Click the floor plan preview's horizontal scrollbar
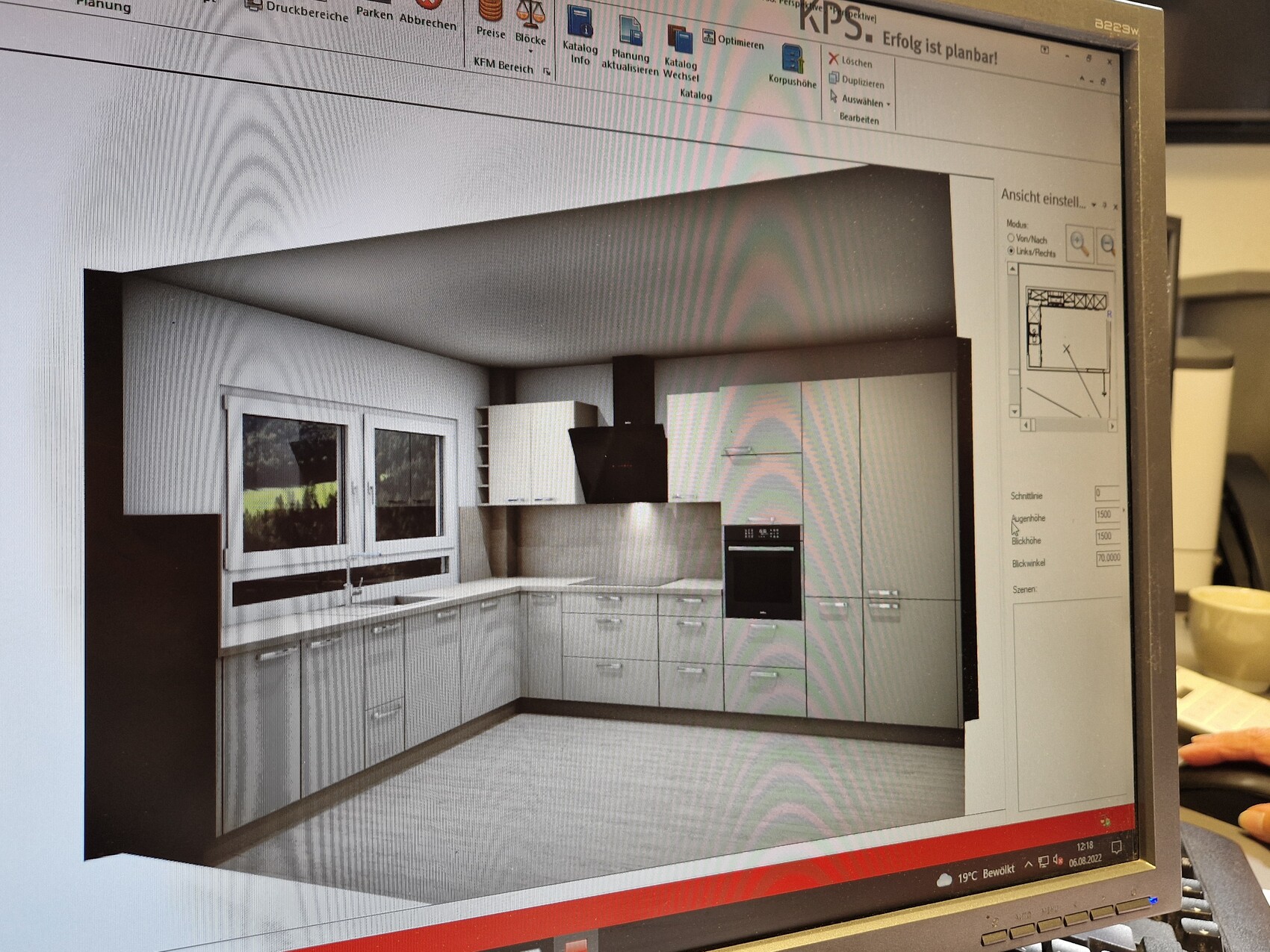 click(1068, 425)
